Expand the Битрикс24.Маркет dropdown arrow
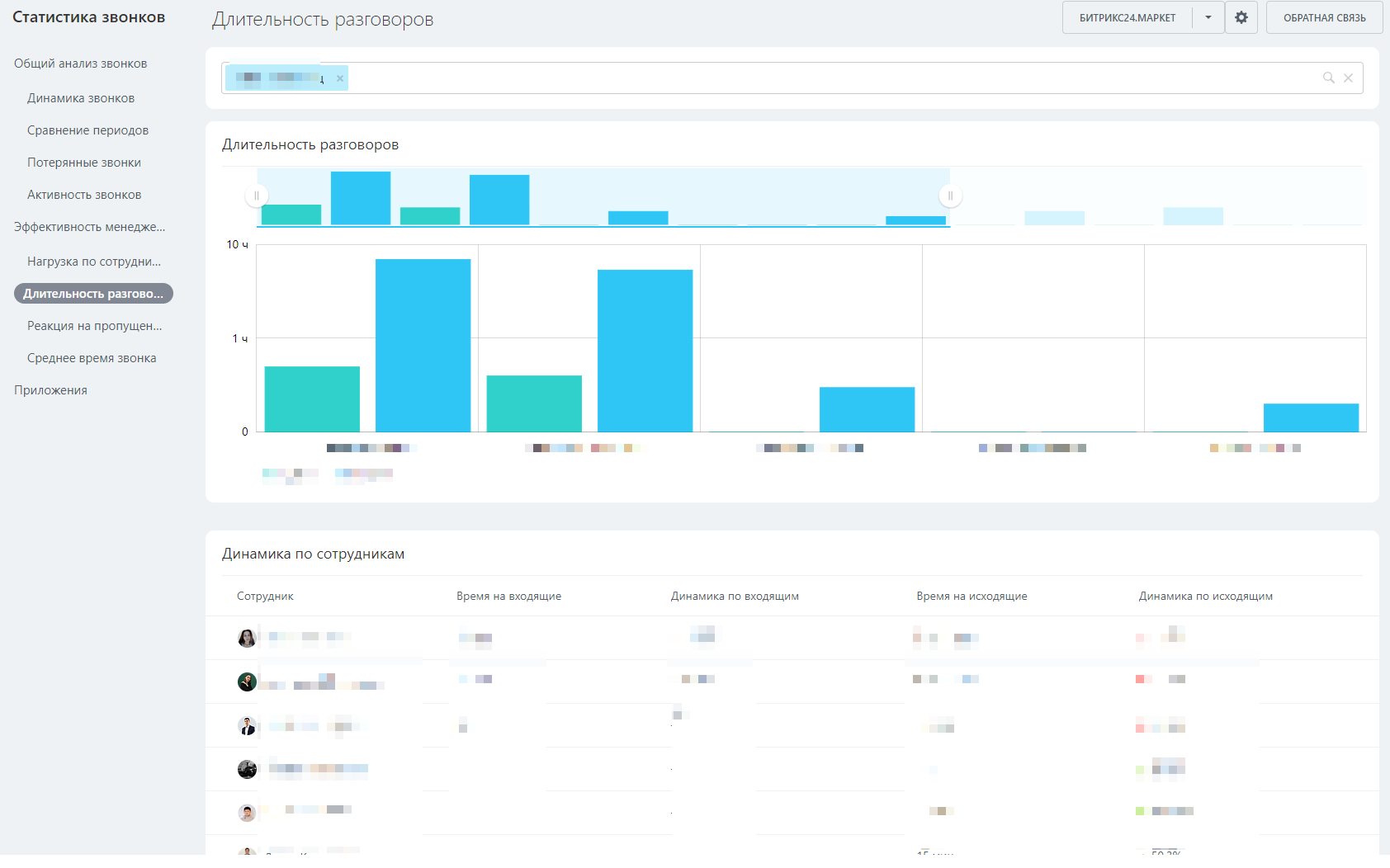The image size is (1390, 868). [x=1208, y=17]
